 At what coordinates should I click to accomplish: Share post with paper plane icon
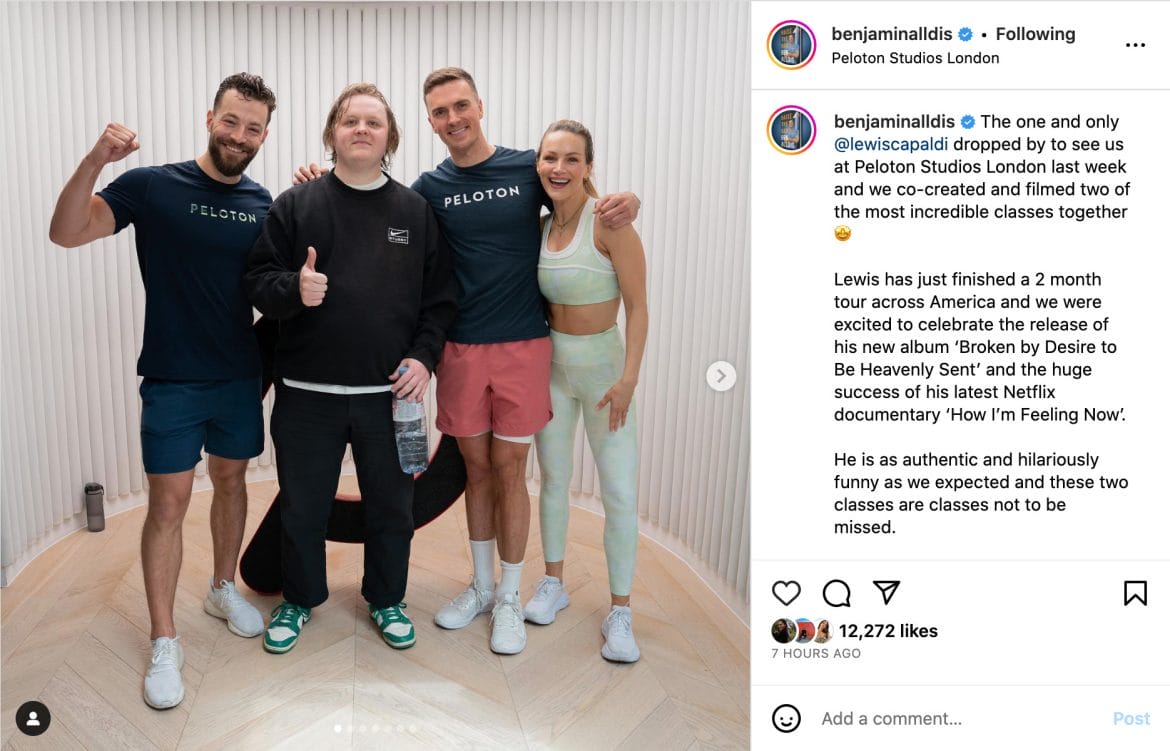coord(886,593)
